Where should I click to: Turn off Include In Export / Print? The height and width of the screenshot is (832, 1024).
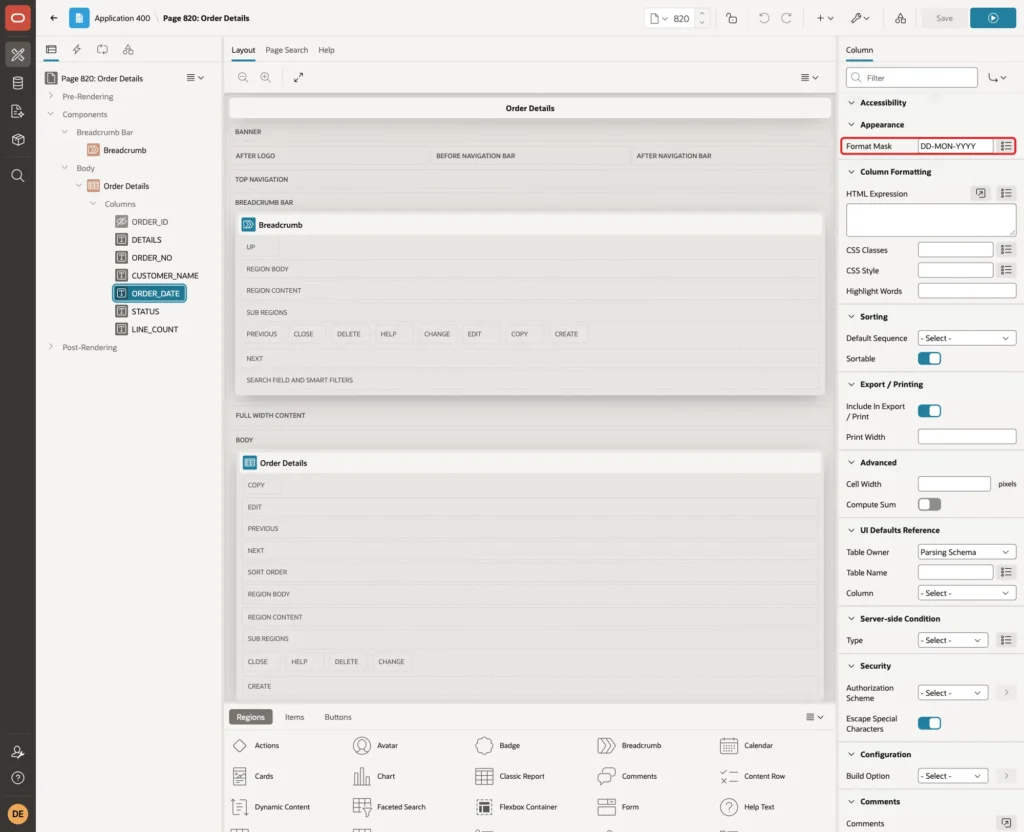929,411
